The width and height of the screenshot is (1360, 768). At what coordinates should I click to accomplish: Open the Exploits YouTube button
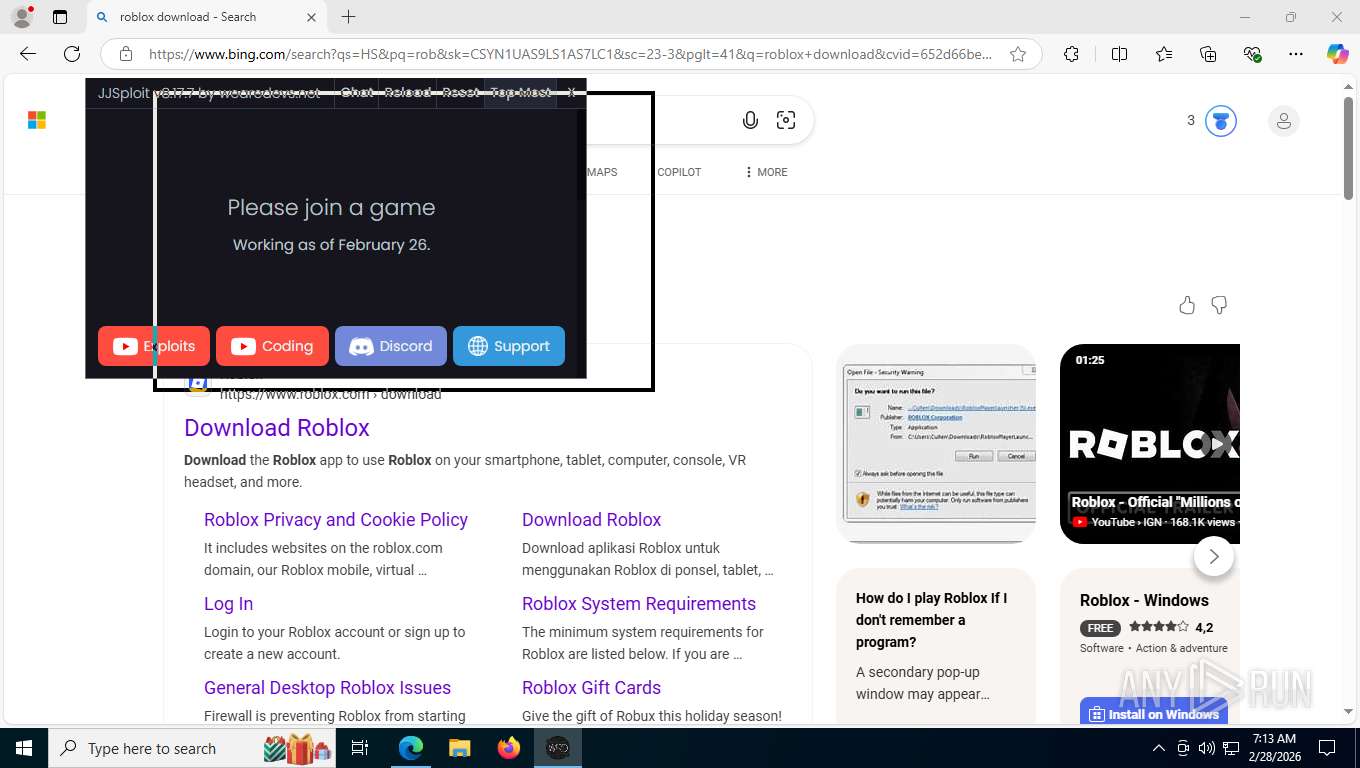(x=154, y=346)
